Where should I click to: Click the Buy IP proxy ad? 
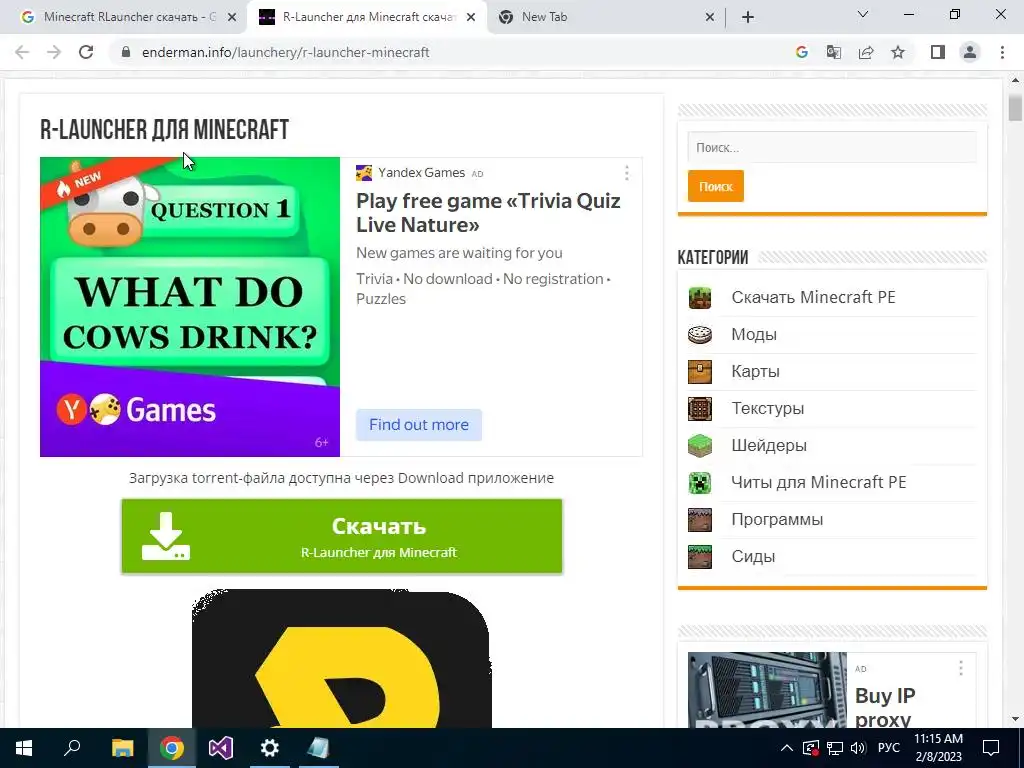pyautogui.click(x=831, y=690)
